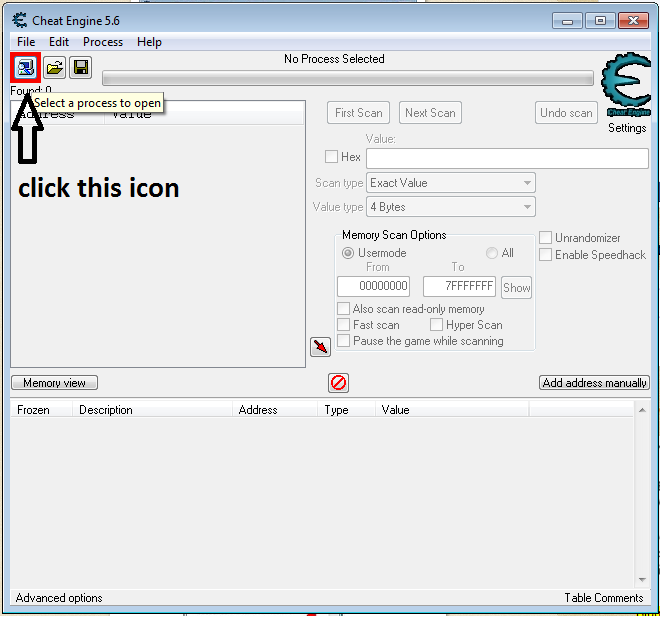Enable Speedhack checkbox
This screenshot has height=620, width=664.
point(546,255)
